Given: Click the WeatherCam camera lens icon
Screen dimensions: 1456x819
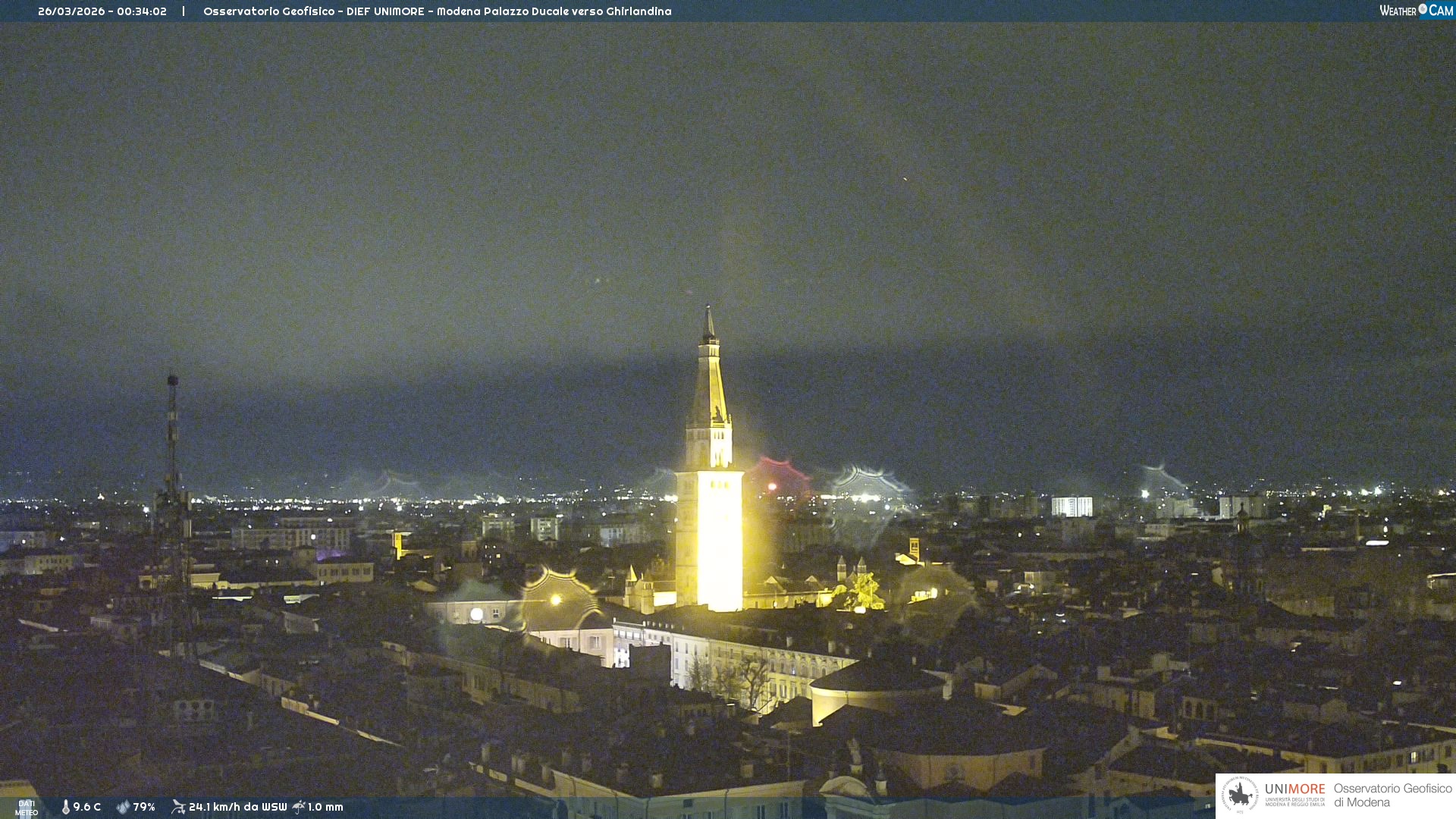Looking at the screenshot, I should [1423, 9].
